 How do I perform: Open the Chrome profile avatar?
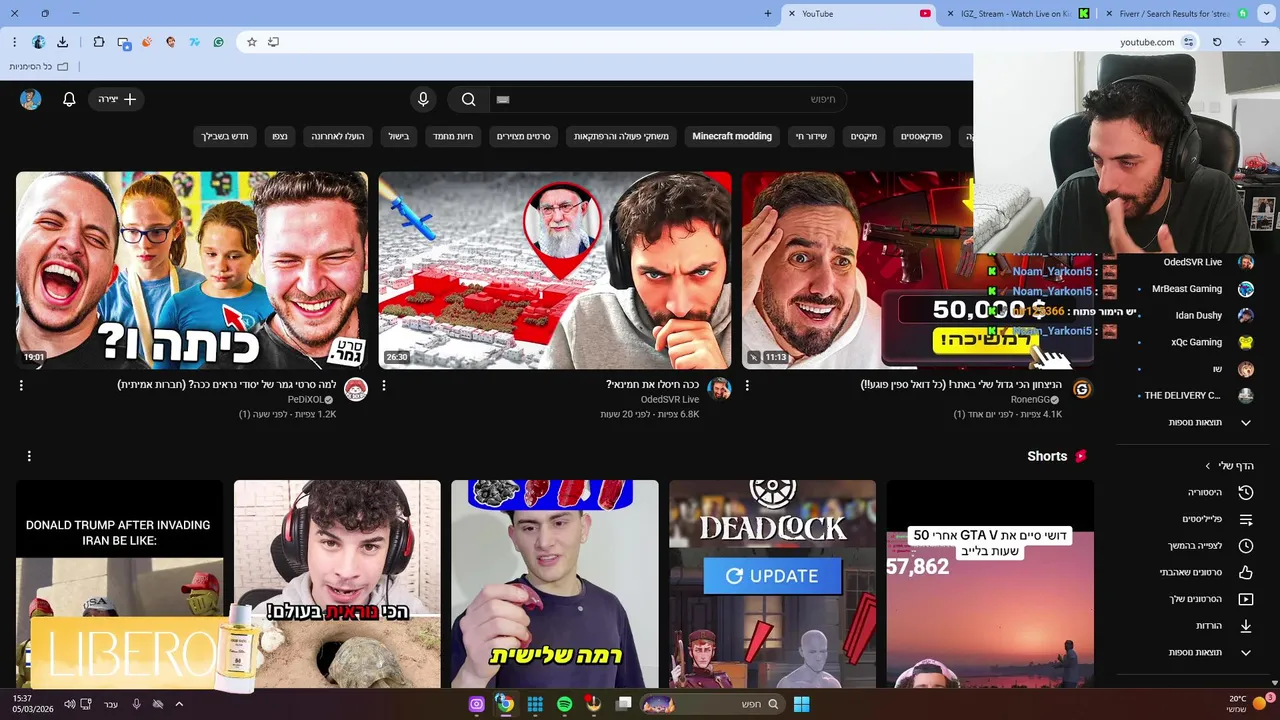tap(39, 42)
